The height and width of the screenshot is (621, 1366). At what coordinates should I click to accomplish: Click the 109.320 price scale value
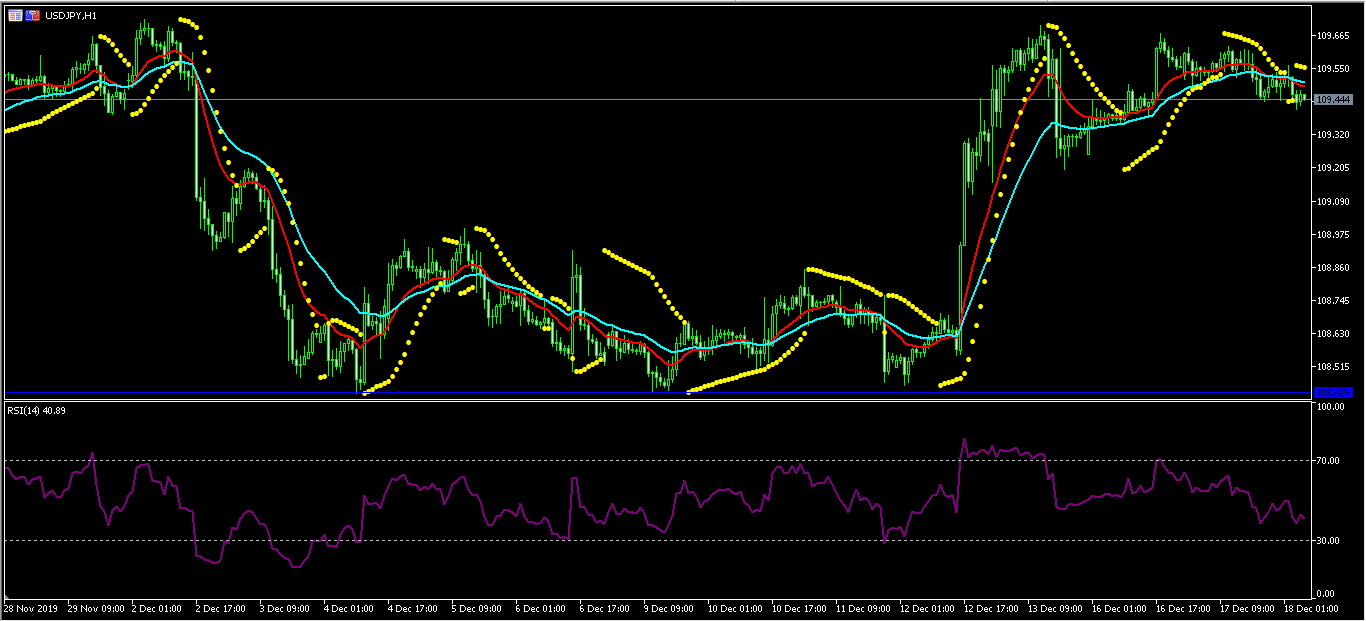1334,135
